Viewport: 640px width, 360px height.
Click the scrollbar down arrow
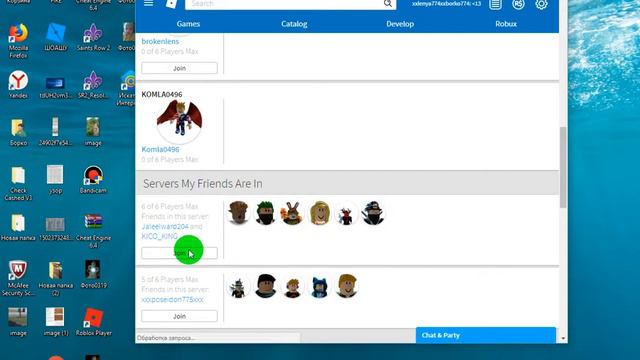(x=563, y=338)
